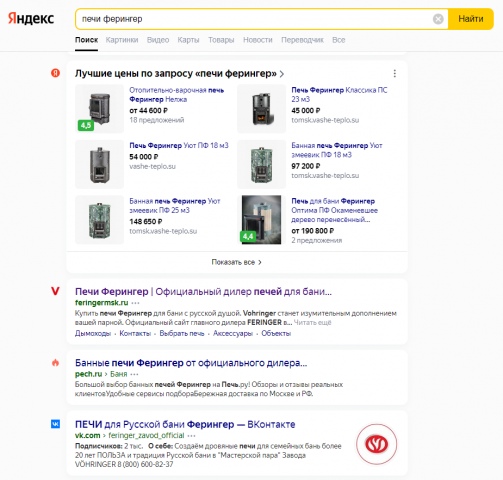This screenshot has height=480, width=503.
Task: Click the flame favicon of pech.ru result
Action: (55, 363)
